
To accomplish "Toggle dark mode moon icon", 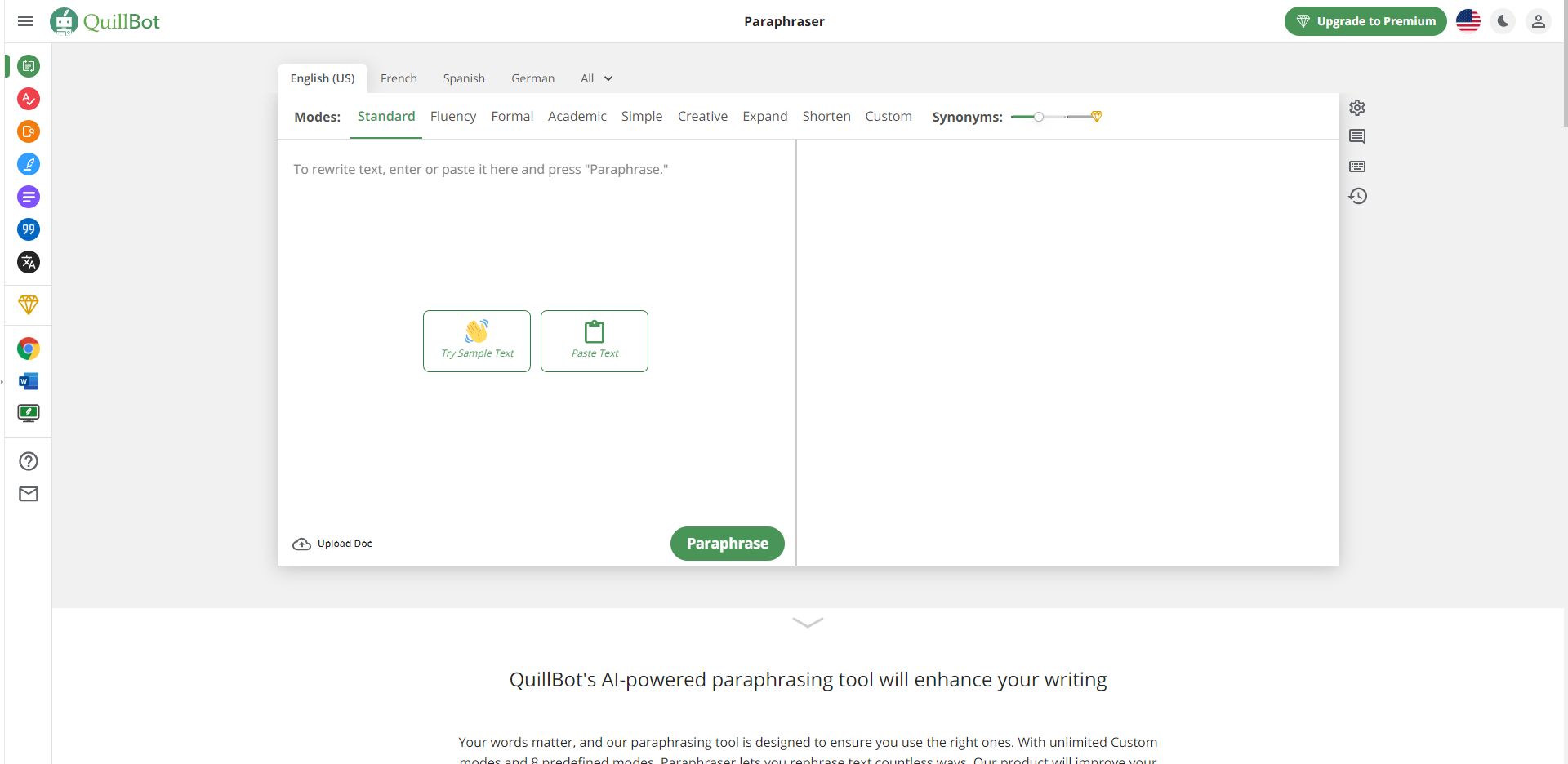I will [1503, 21].
